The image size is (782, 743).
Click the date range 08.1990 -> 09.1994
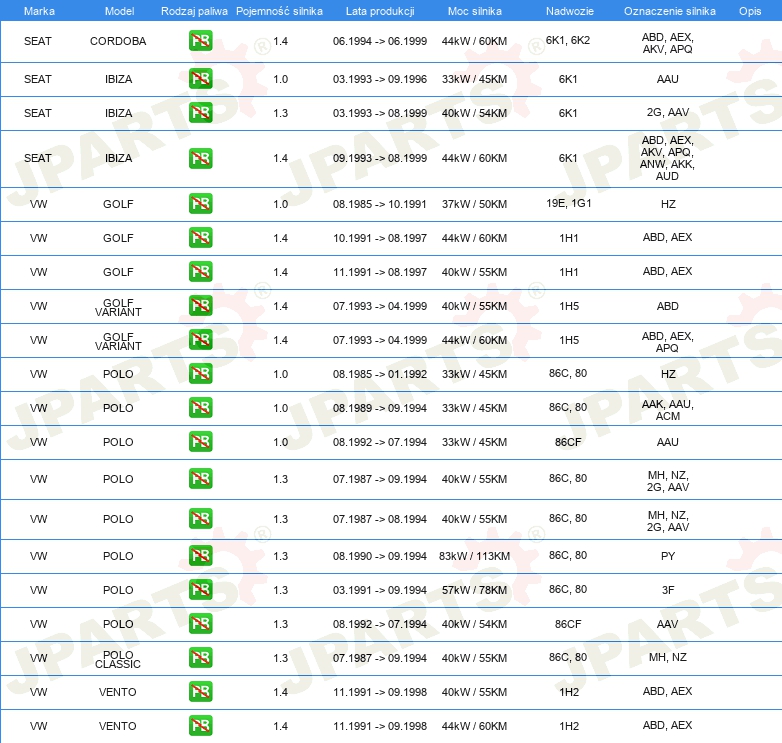[380, 556]
